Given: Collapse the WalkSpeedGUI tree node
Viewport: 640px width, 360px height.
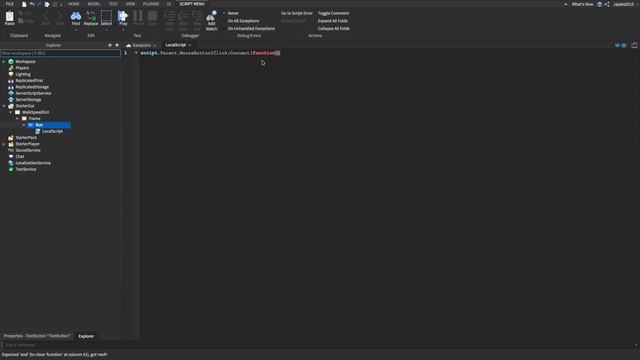Looking at the screenshot, I should (x=11, y=112).
